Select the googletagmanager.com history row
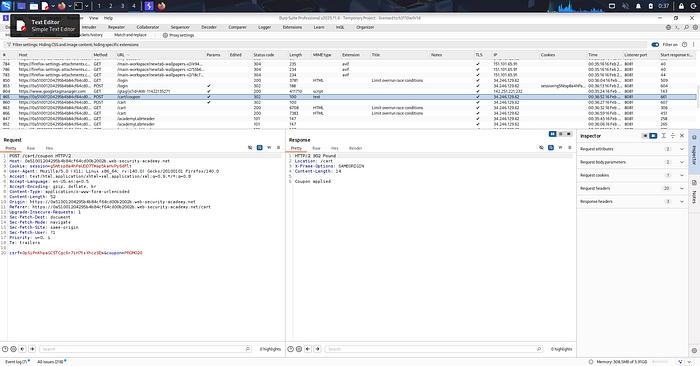Image resolution: width=700 pixels, height=366 pixels. tap(348, 91)
